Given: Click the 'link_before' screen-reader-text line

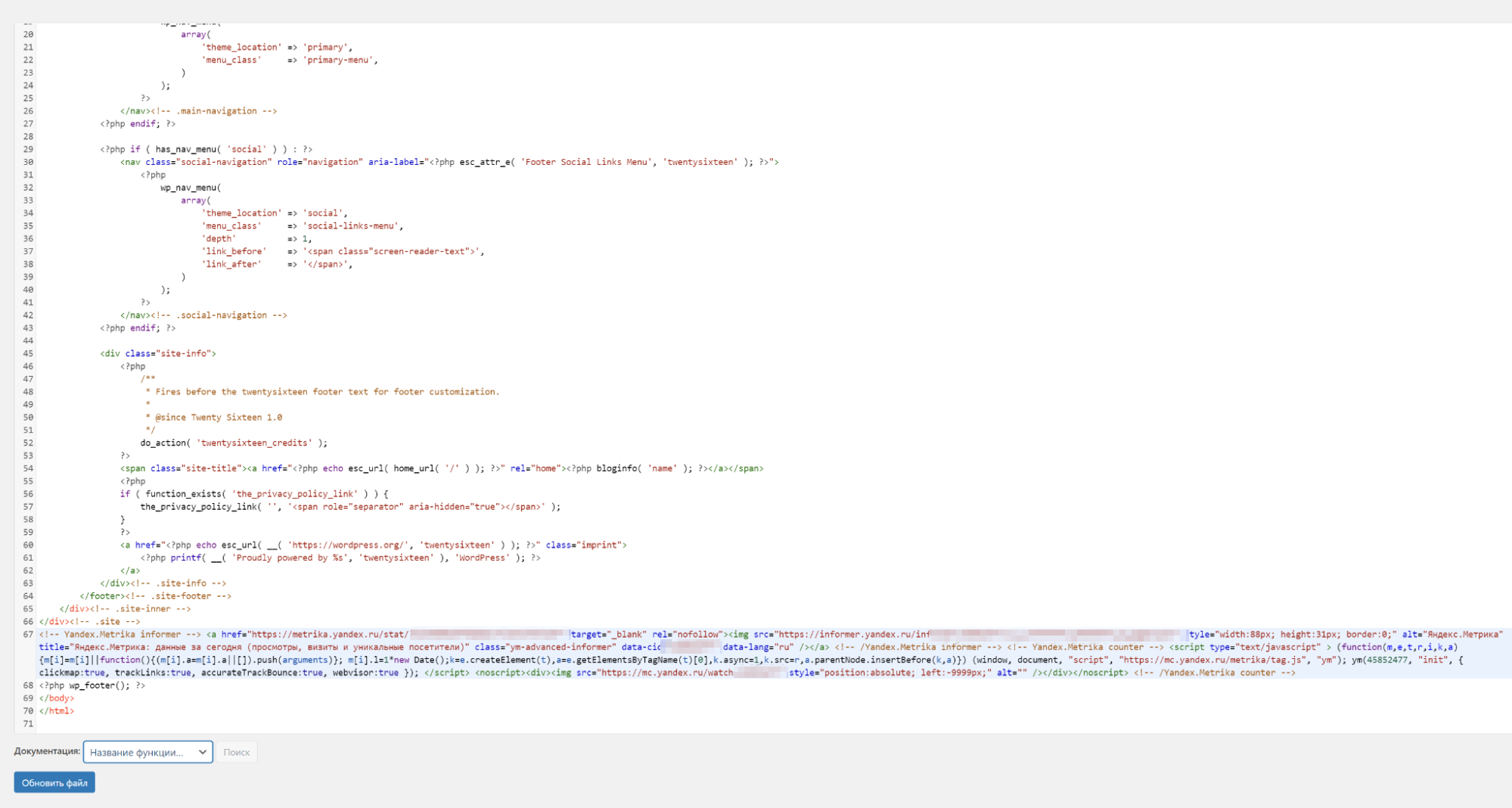Looking at the screenshot, I should (343, 251).
